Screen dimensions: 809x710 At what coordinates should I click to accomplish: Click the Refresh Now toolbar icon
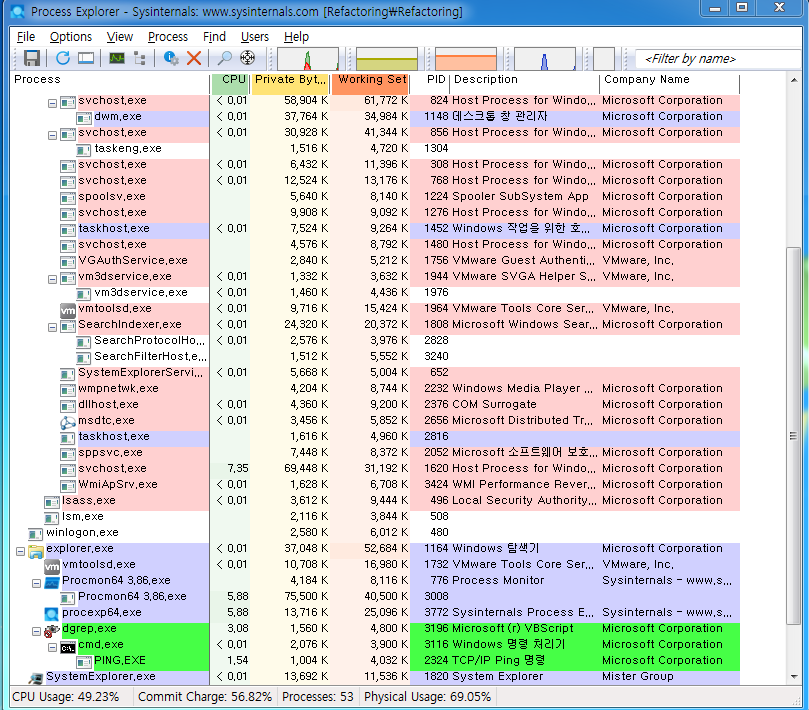pyautogui.click(x=63, y=58)
